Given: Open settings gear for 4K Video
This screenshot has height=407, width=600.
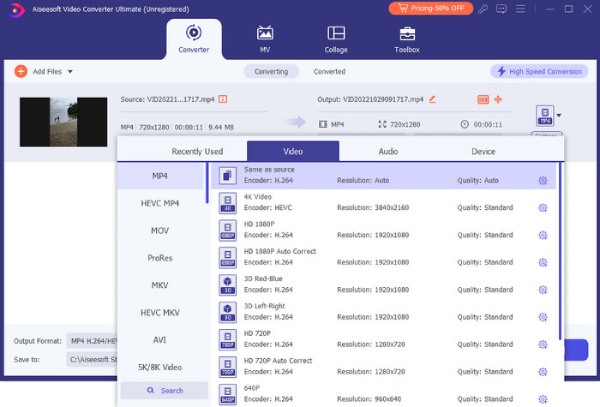Looking at the screenshot, I should (x=543, y=208).
